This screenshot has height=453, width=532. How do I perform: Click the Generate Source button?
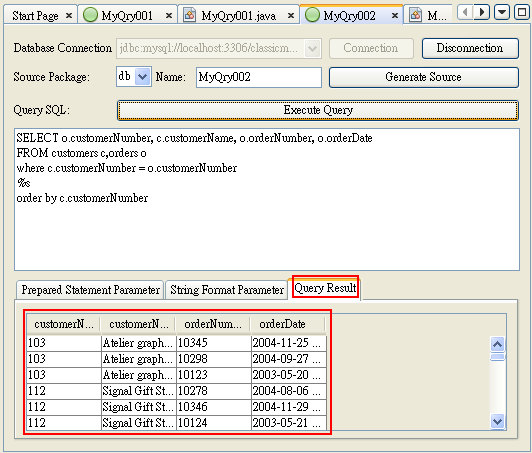point(423,77)
